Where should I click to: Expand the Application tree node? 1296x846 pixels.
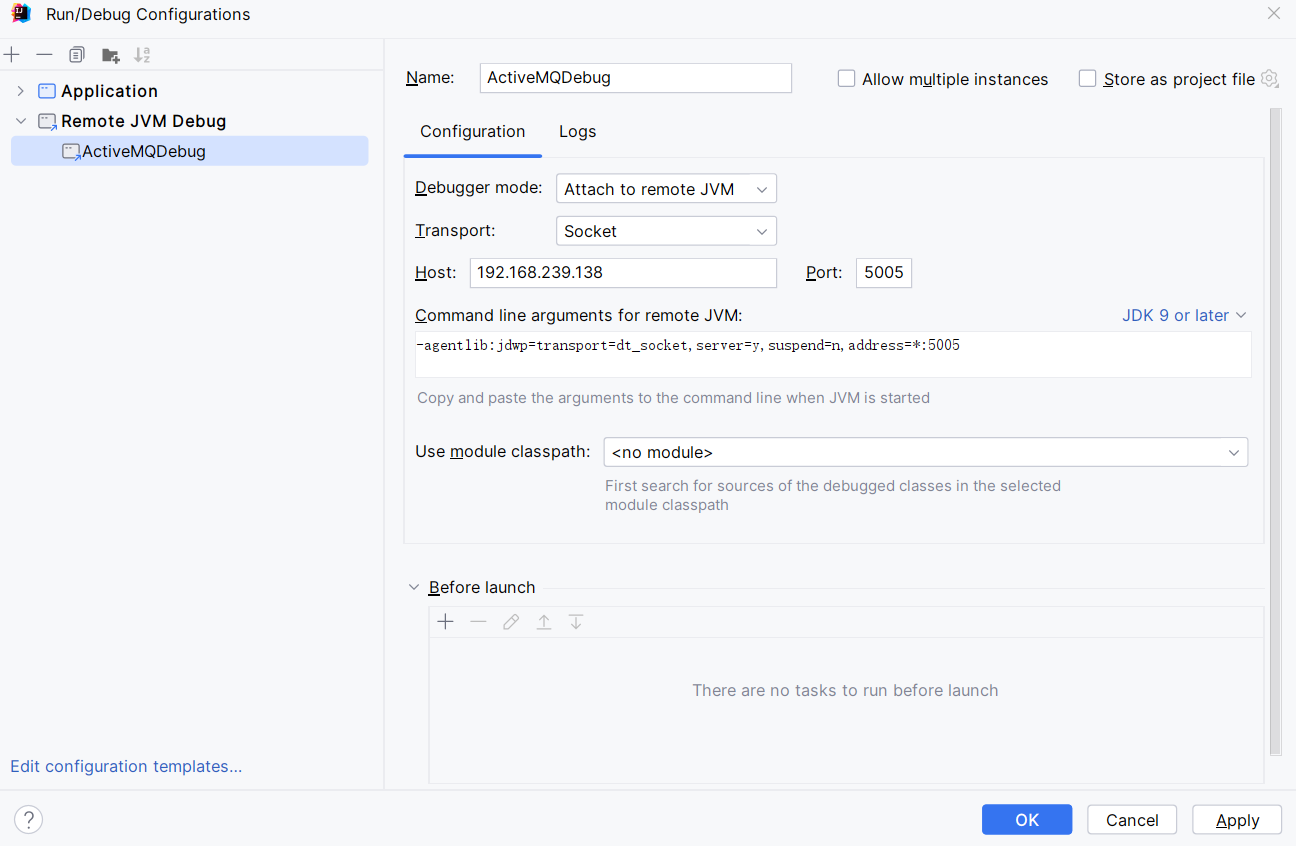click(20, 91)
